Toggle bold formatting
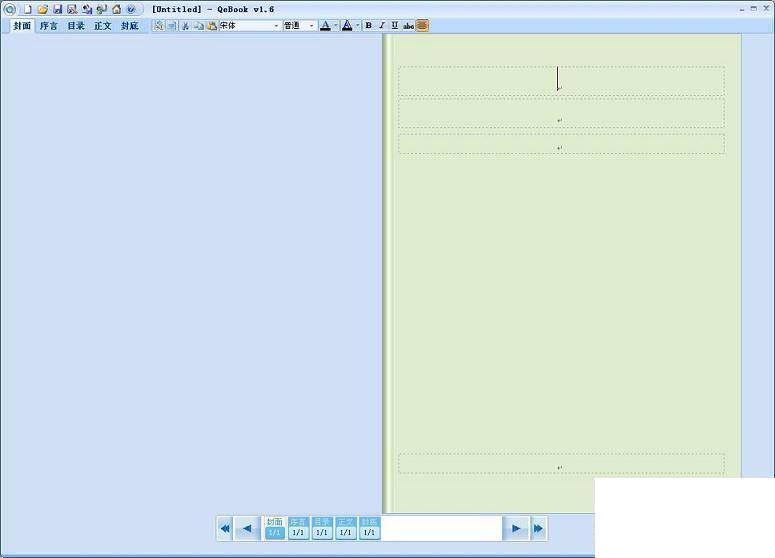 tap(368, 26)
